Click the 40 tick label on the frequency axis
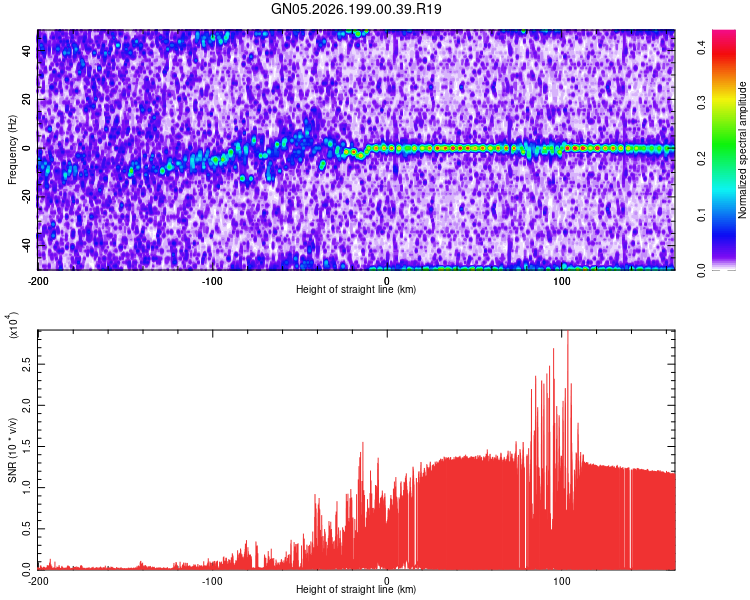 click(27, 51)
